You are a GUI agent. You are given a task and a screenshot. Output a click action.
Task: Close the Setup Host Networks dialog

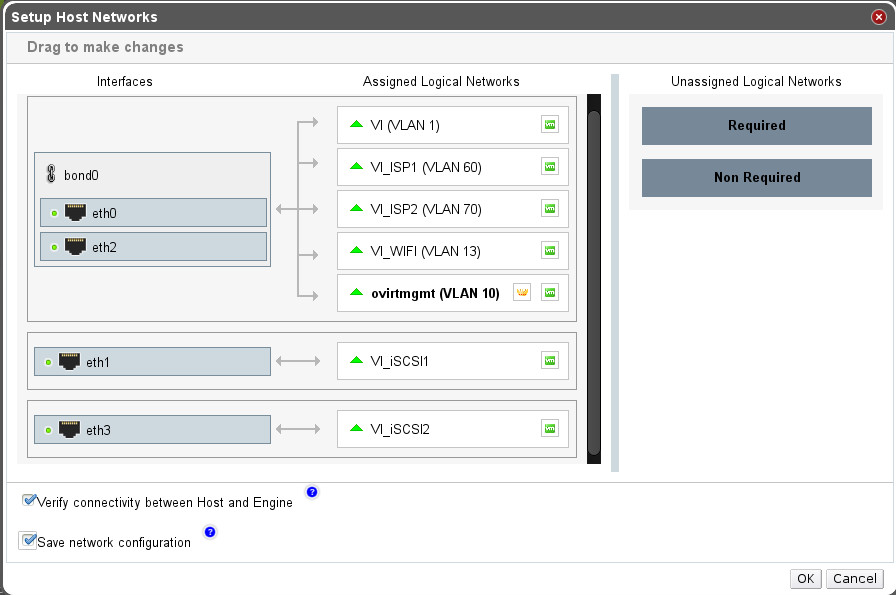(878, 17)
